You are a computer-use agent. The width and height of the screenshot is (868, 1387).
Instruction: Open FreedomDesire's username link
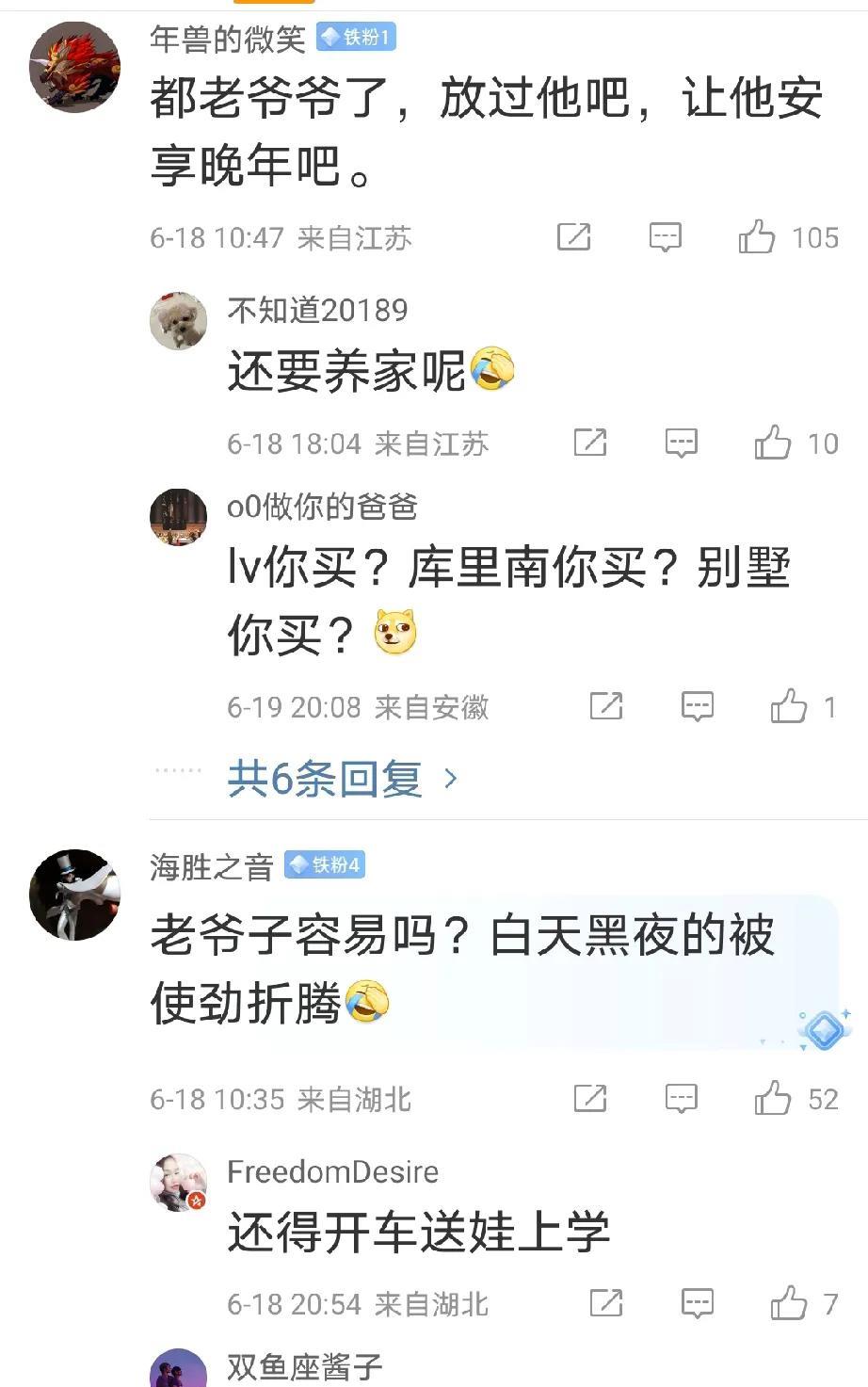click(333, 1171)
